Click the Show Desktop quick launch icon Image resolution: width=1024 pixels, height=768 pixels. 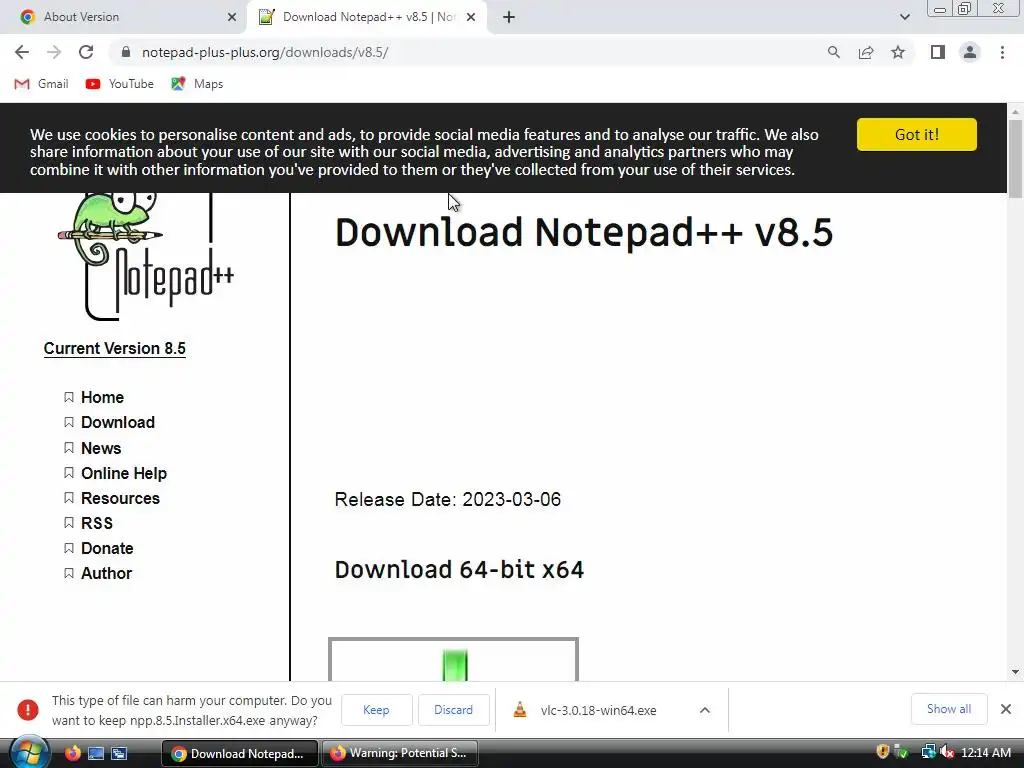click(96, 754)
